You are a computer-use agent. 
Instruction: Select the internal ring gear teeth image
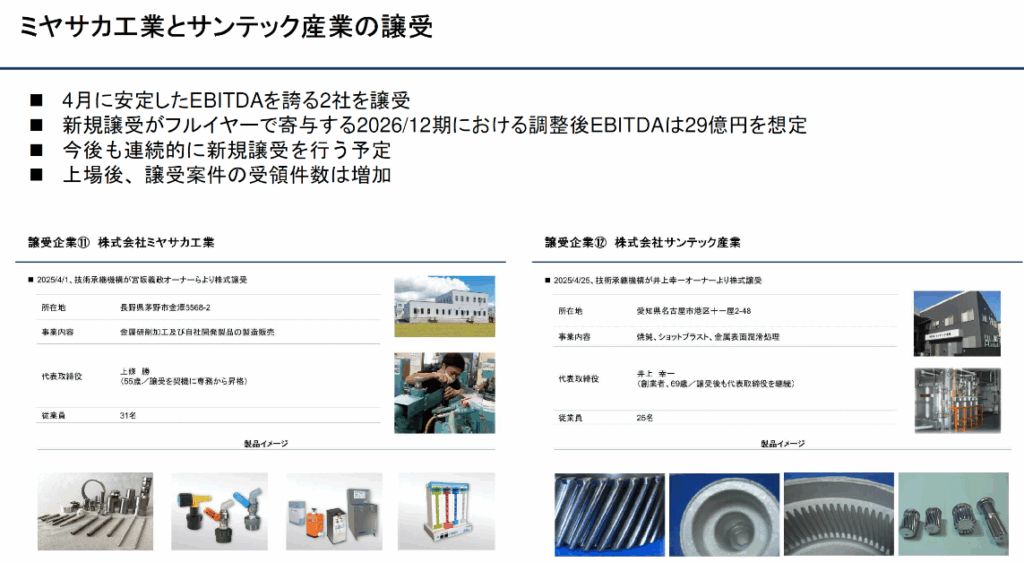tap(839, 515)
